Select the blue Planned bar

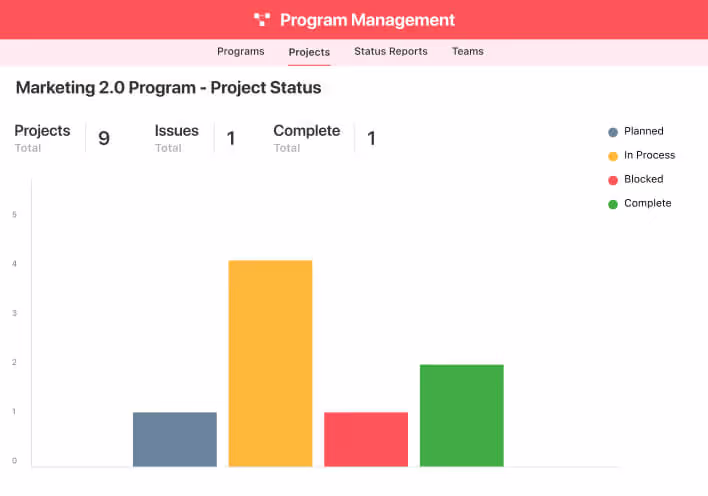[x=175, y=439]
